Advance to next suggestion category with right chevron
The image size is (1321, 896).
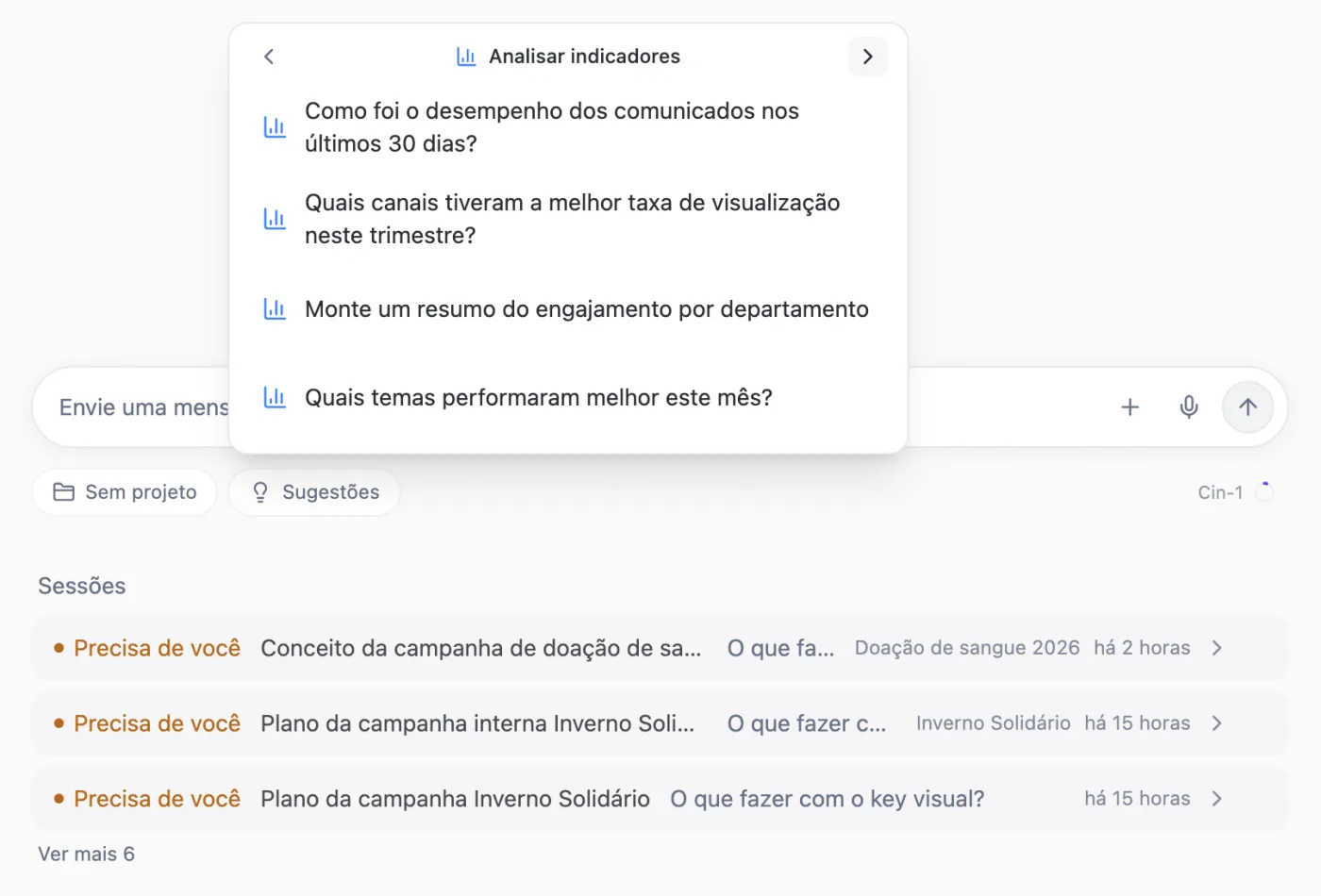pyautogui.click(x=868, y=57)
